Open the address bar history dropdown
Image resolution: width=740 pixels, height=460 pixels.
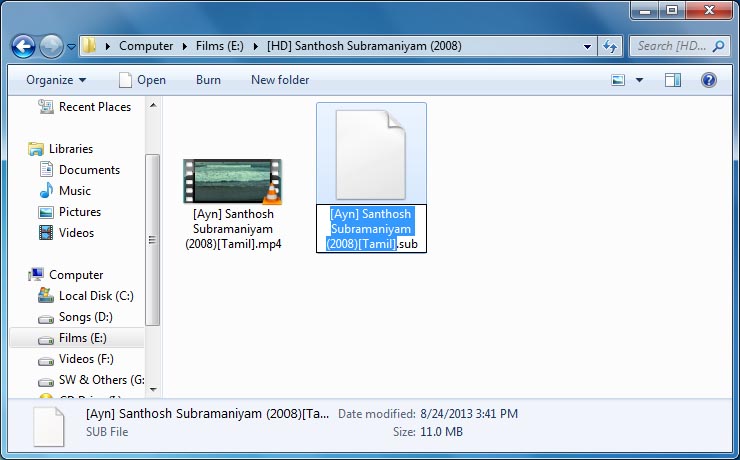point(587,46)
